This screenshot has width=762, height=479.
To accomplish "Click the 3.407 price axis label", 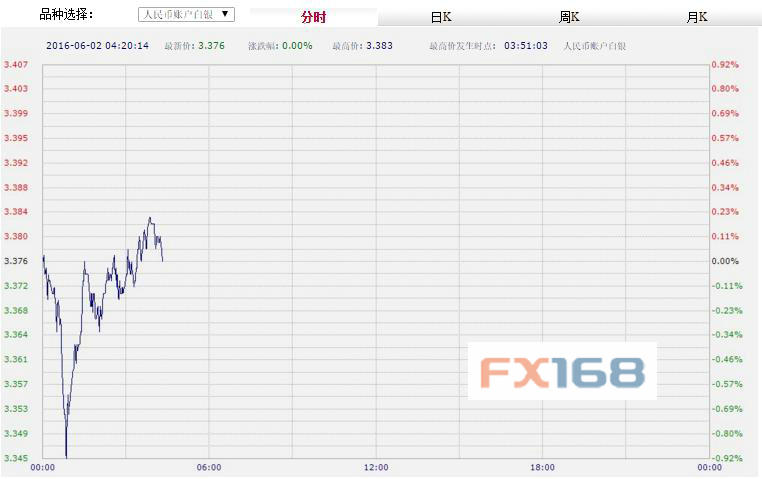I will [15, 65].
